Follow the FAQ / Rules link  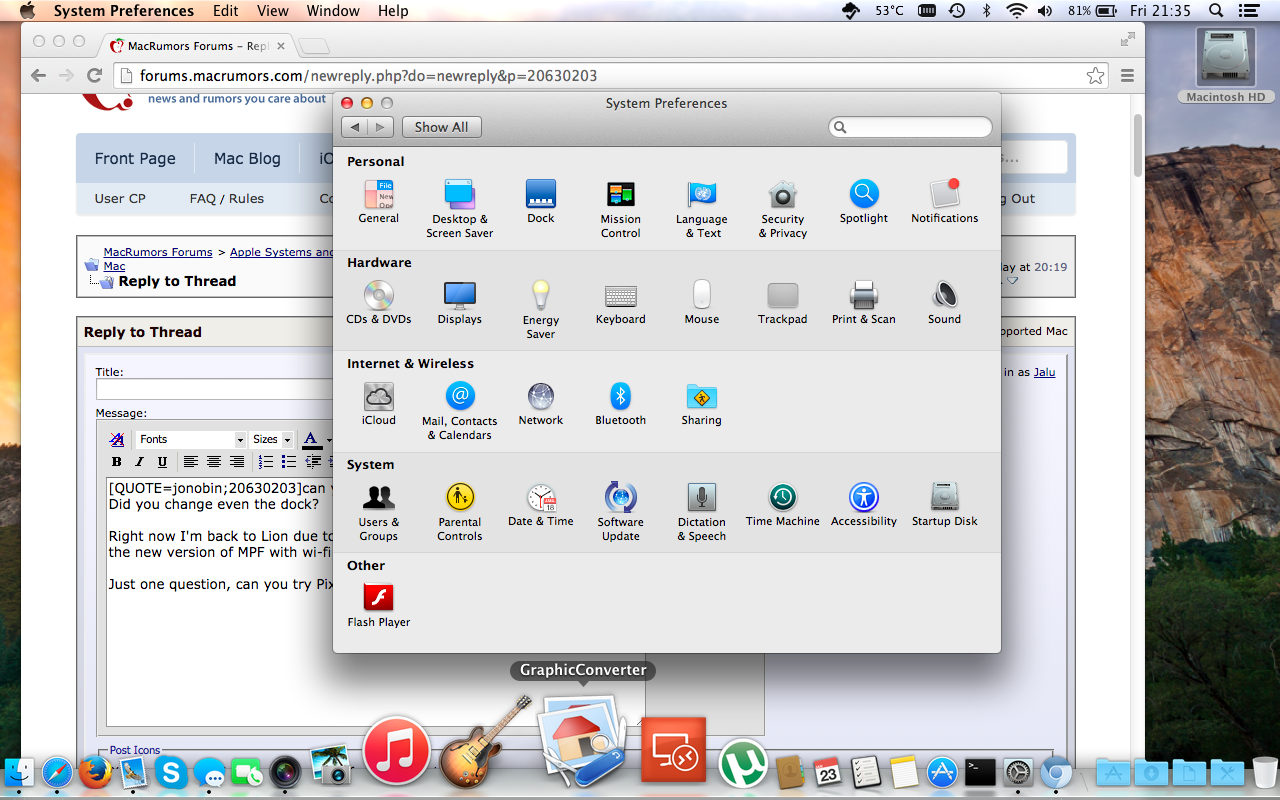point(227,198)
